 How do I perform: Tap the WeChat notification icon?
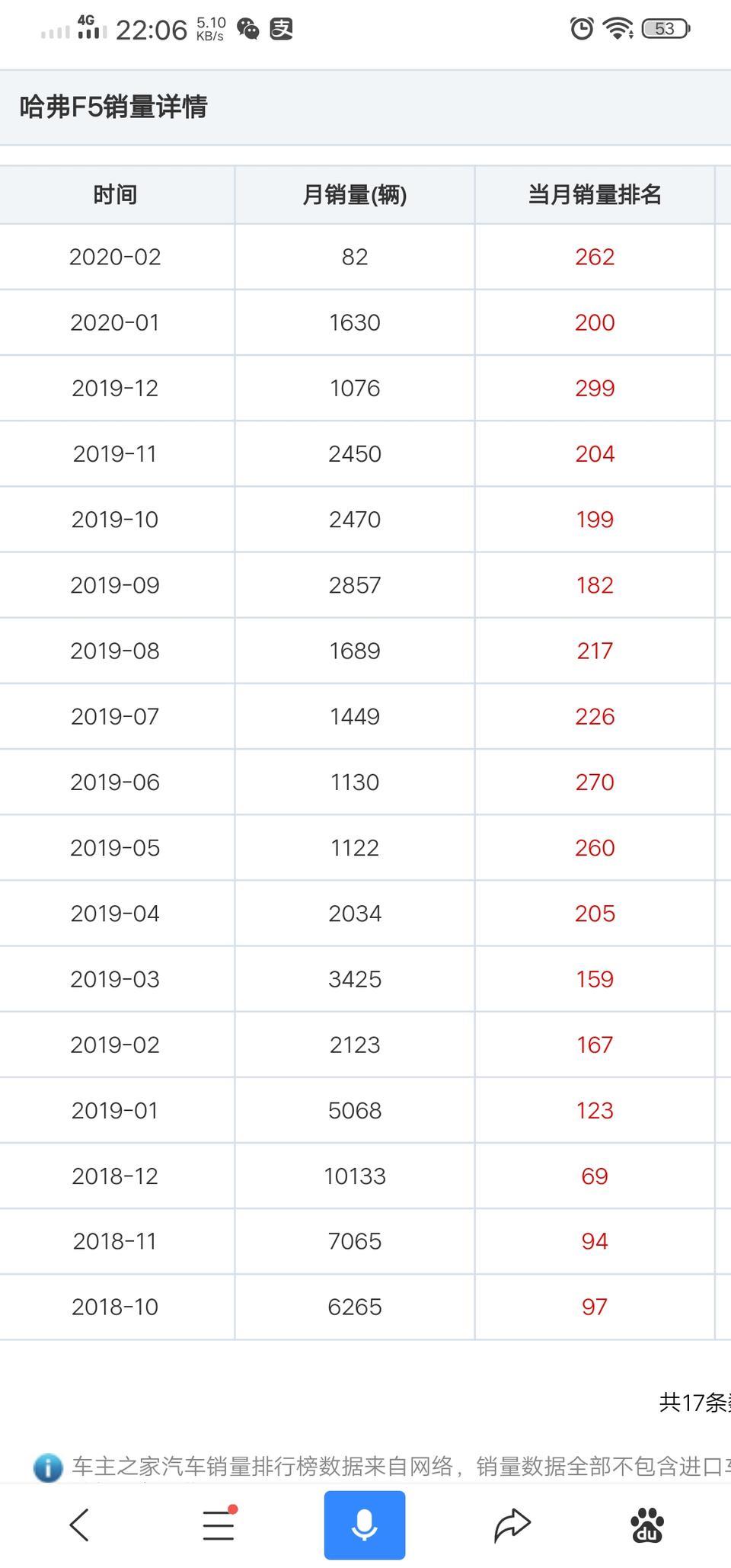(x=248, y=30)
